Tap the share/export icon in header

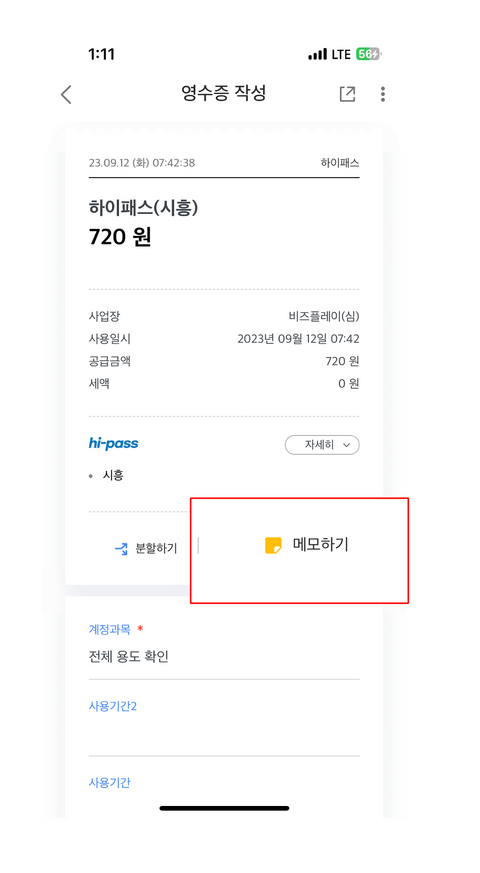point(347,94)
